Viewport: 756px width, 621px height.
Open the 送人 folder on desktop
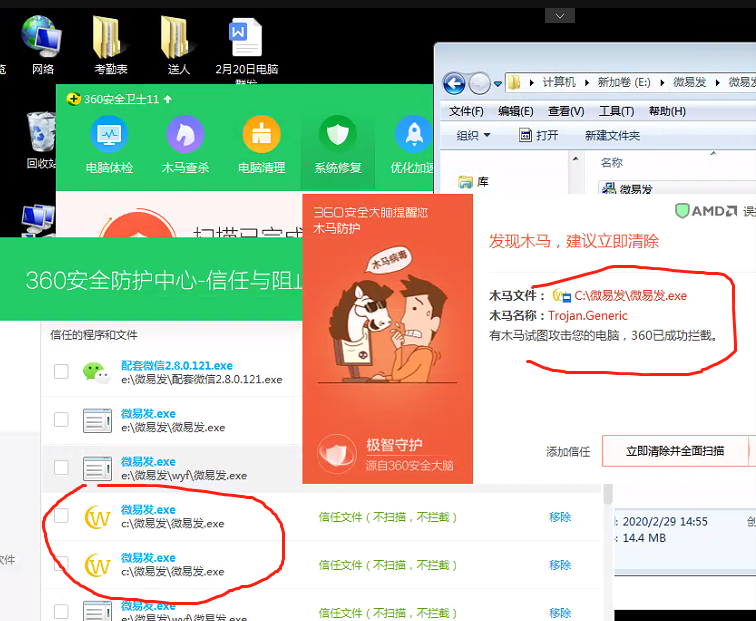click(x=179, y=45)
